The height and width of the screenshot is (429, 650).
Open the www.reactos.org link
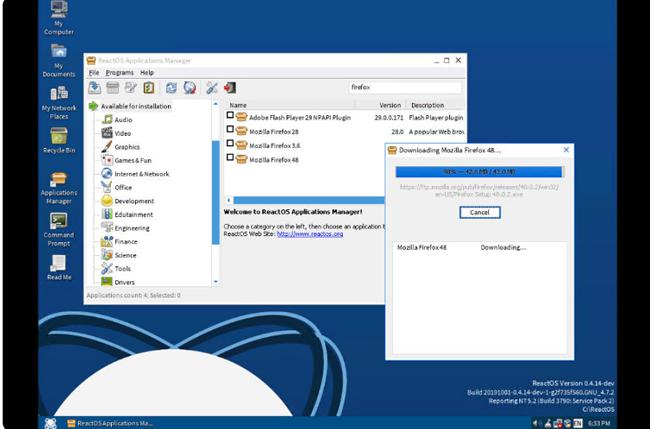pyautogui.click(x=311, y=234)
